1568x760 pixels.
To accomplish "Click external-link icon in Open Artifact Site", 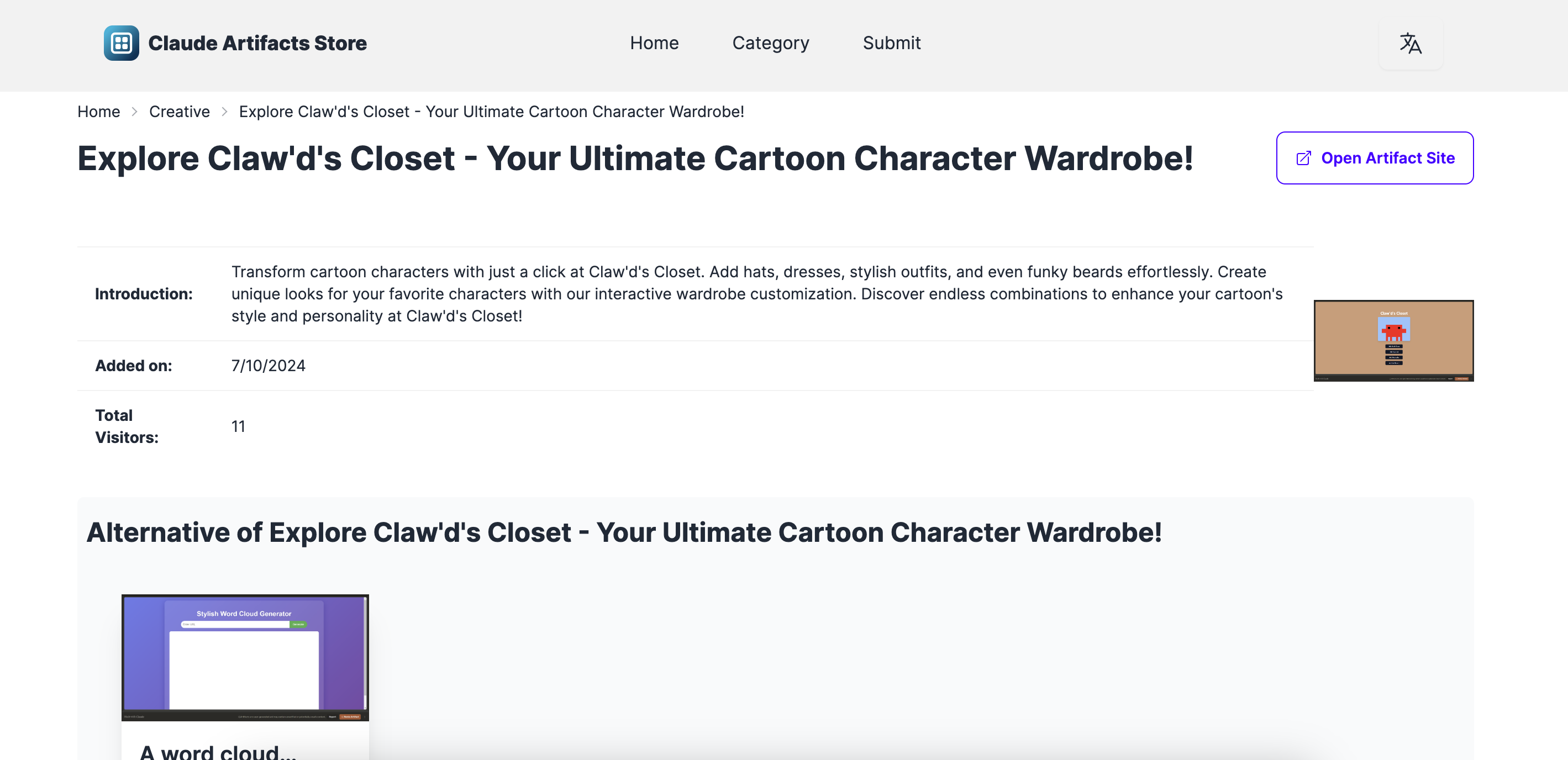I will point(1303,158).
